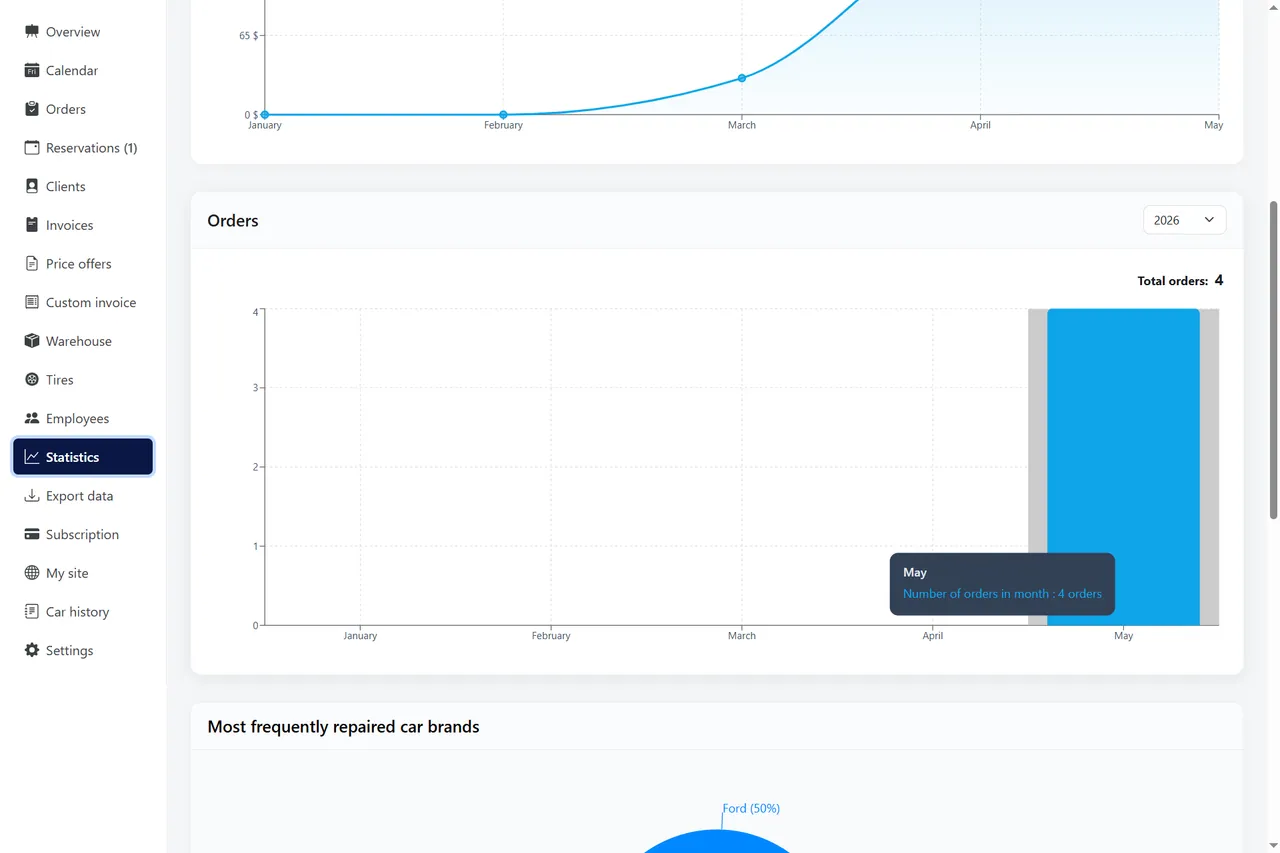Open the Tires section
Viewport: 1280px width, 853px height.
pos(83,380)
